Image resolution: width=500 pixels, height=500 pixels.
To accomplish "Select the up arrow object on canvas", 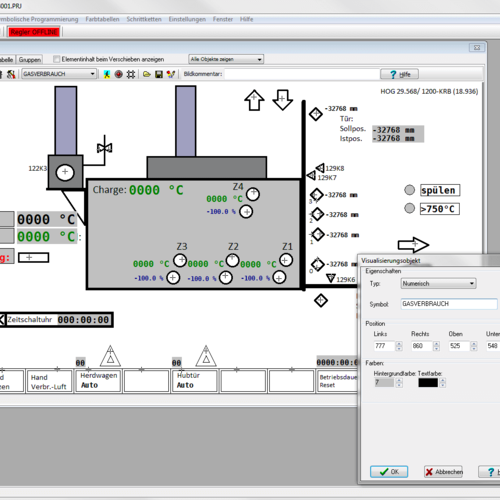I will click(x=254, y=100).
